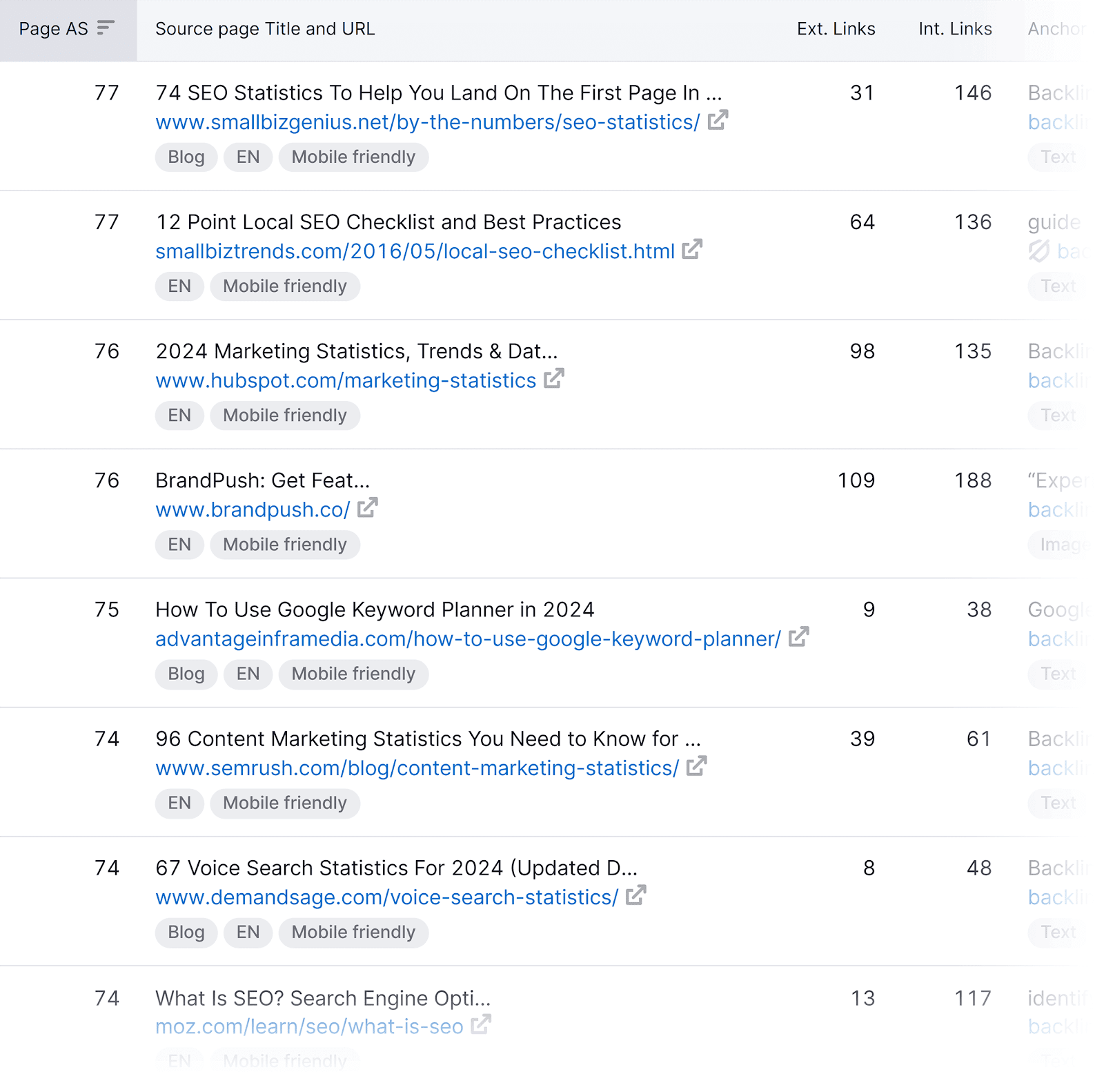Click Int. Links value 117 in moz row
The width and height of the screenshot is (1104, 1092).
(x=973, y=998)
